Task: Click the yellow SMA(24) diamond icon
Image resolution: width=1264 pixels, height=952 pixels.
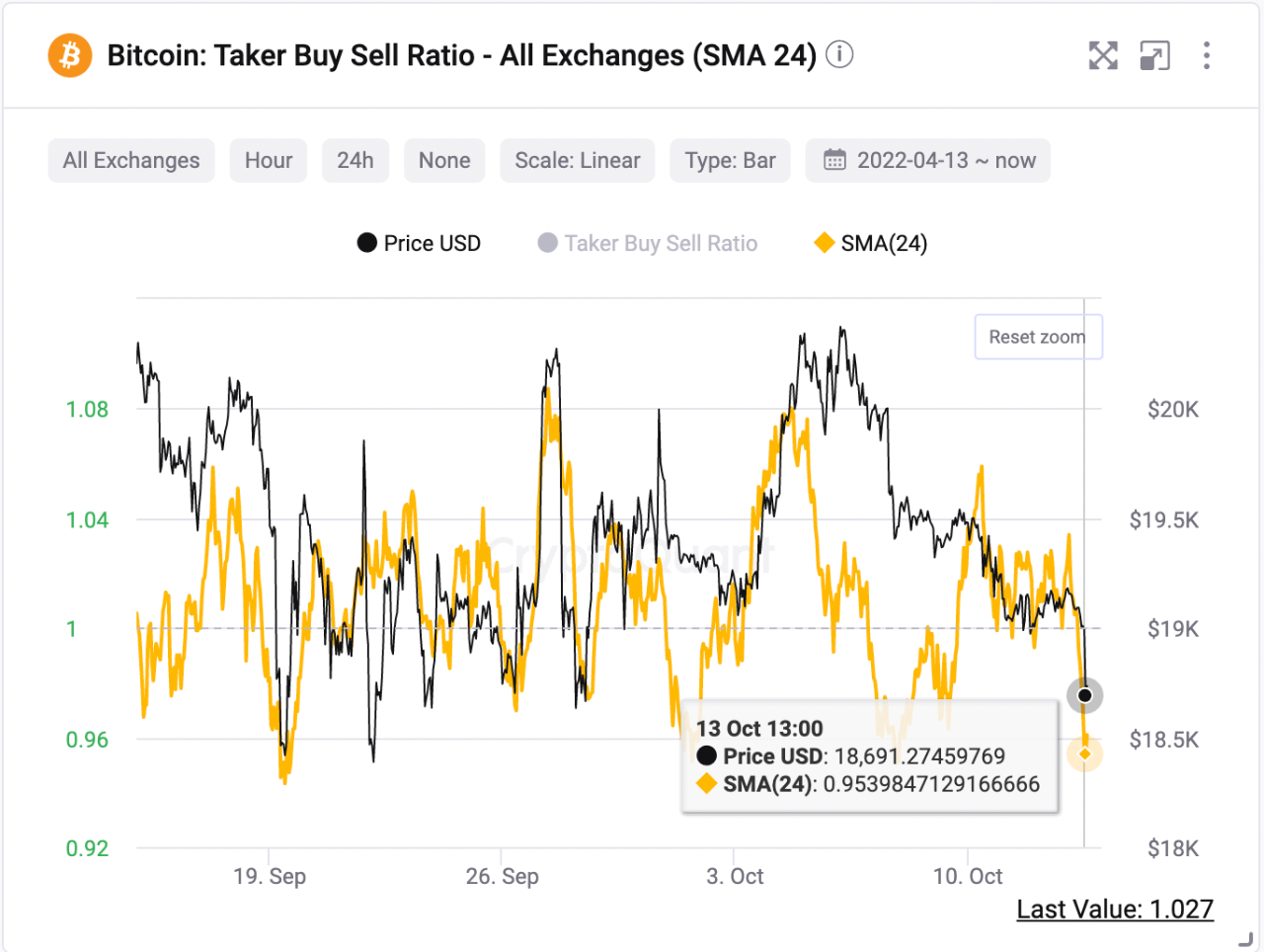Action: pyautogui.click(x=823, y=242)
